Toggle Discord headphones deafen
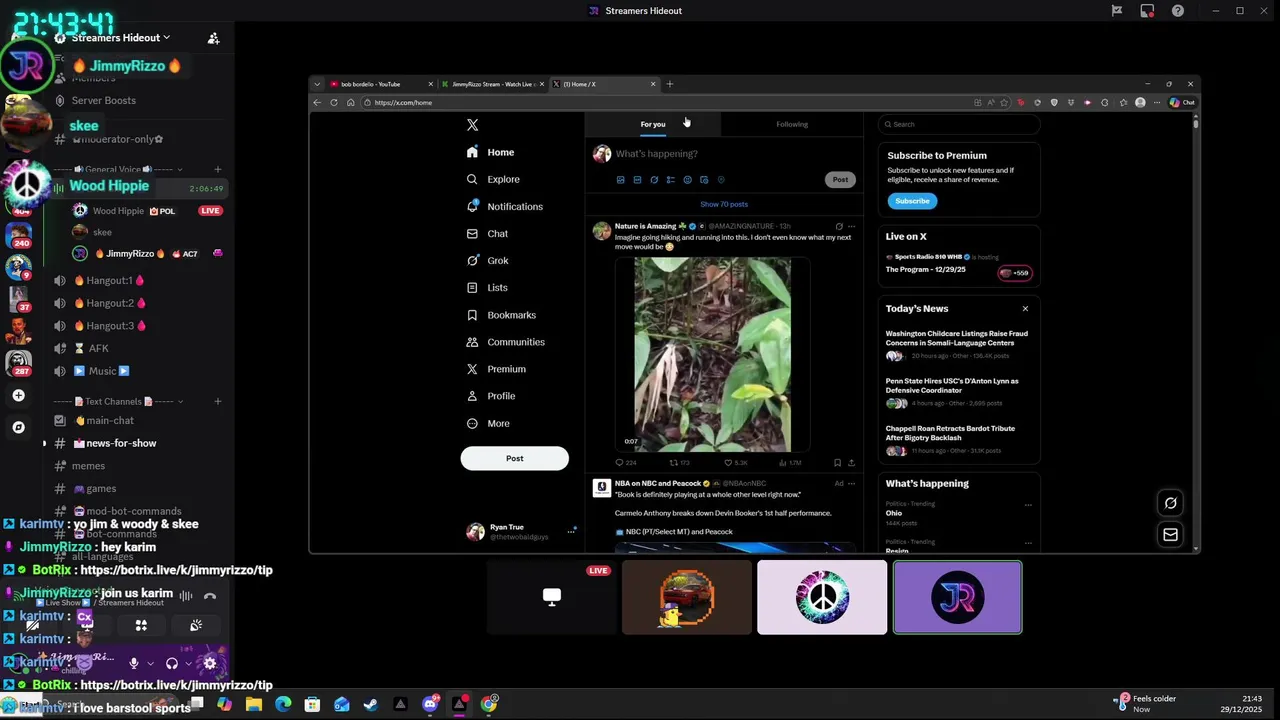This screenshot has width=1280, height=720. (172, 663)
